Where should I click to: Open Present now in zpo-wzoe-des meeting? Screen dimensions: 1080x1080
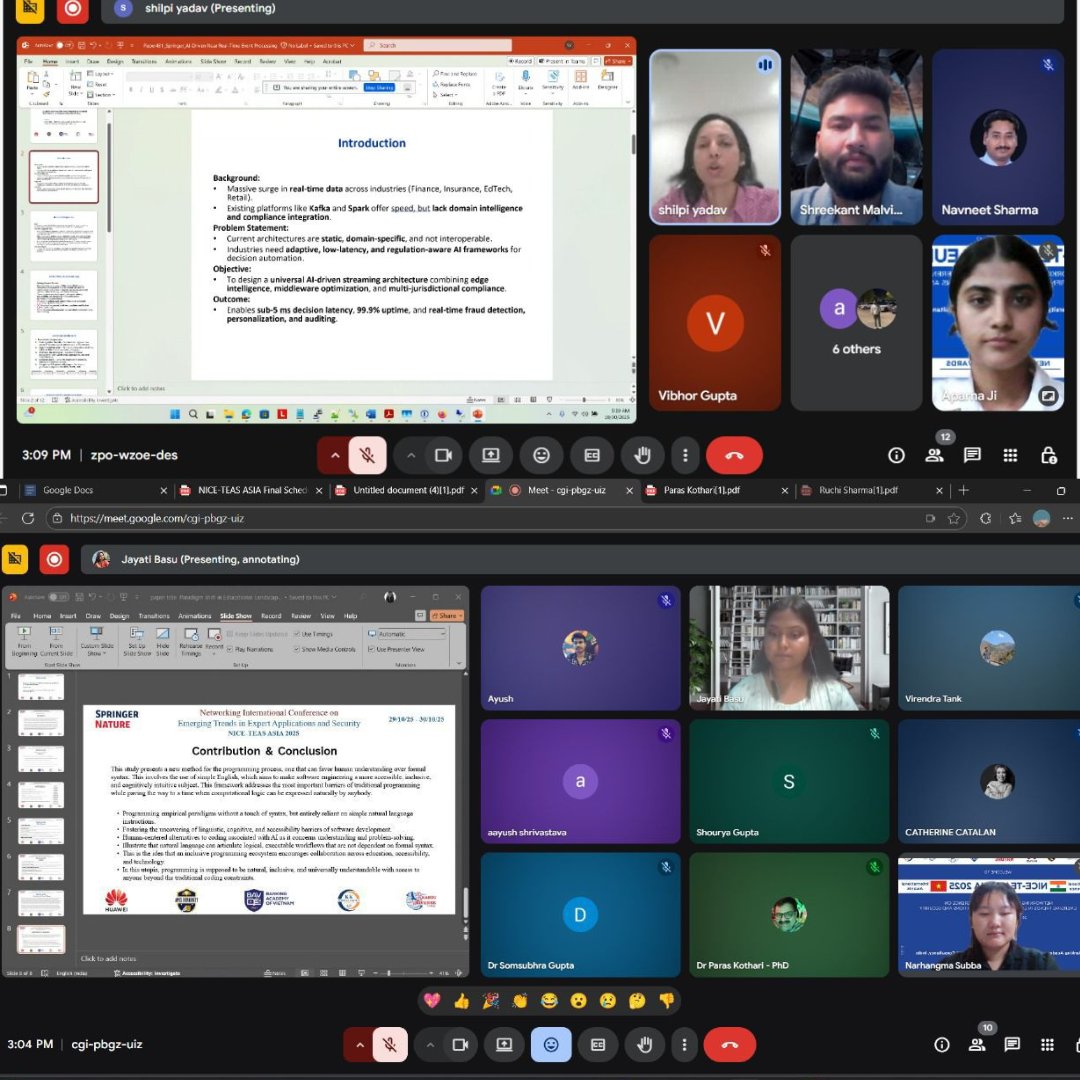tap(490, 455)
